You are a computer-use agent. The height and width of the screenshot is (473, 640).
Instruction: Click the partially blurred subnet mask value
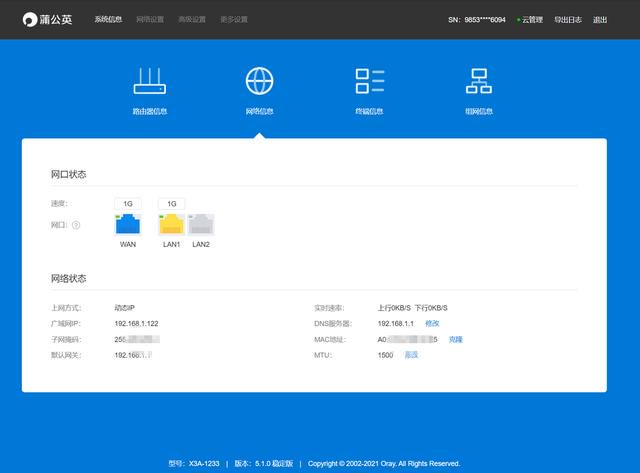click(x=137, y=339)
